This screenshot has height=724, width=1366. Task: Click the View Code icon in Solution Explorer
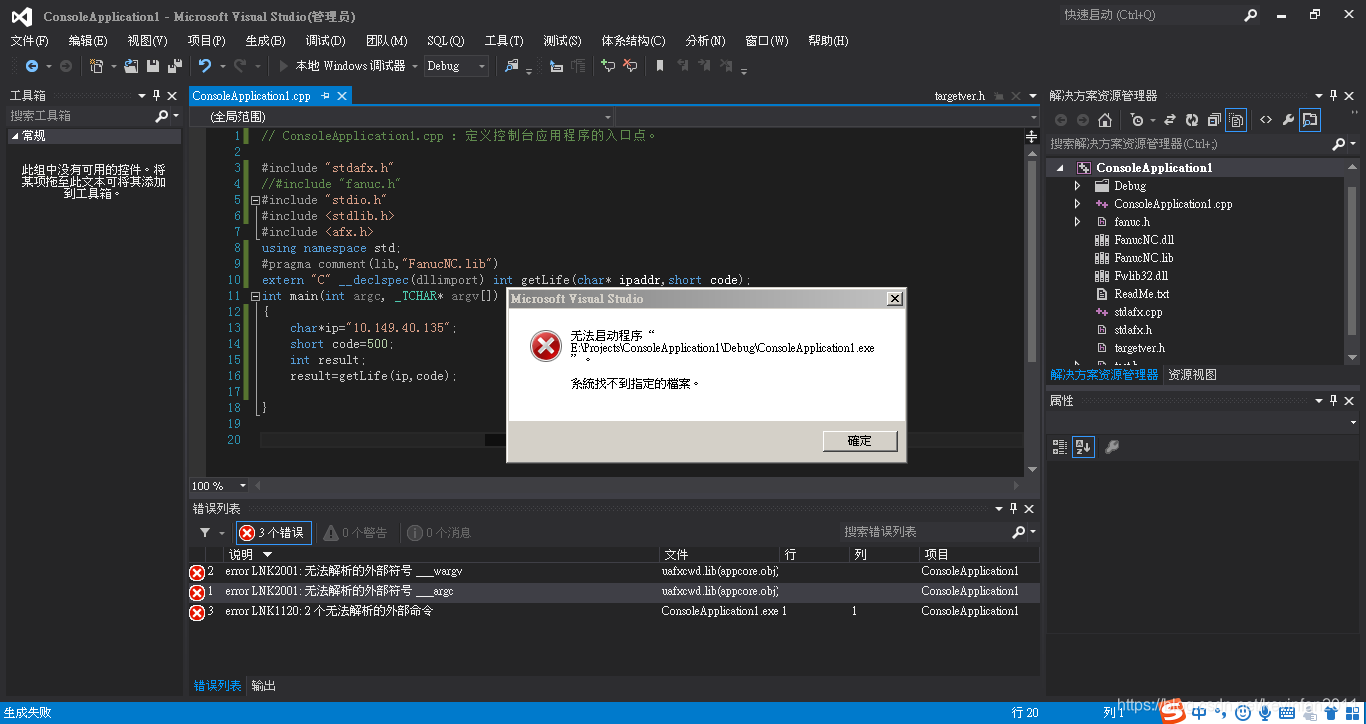1266,120
